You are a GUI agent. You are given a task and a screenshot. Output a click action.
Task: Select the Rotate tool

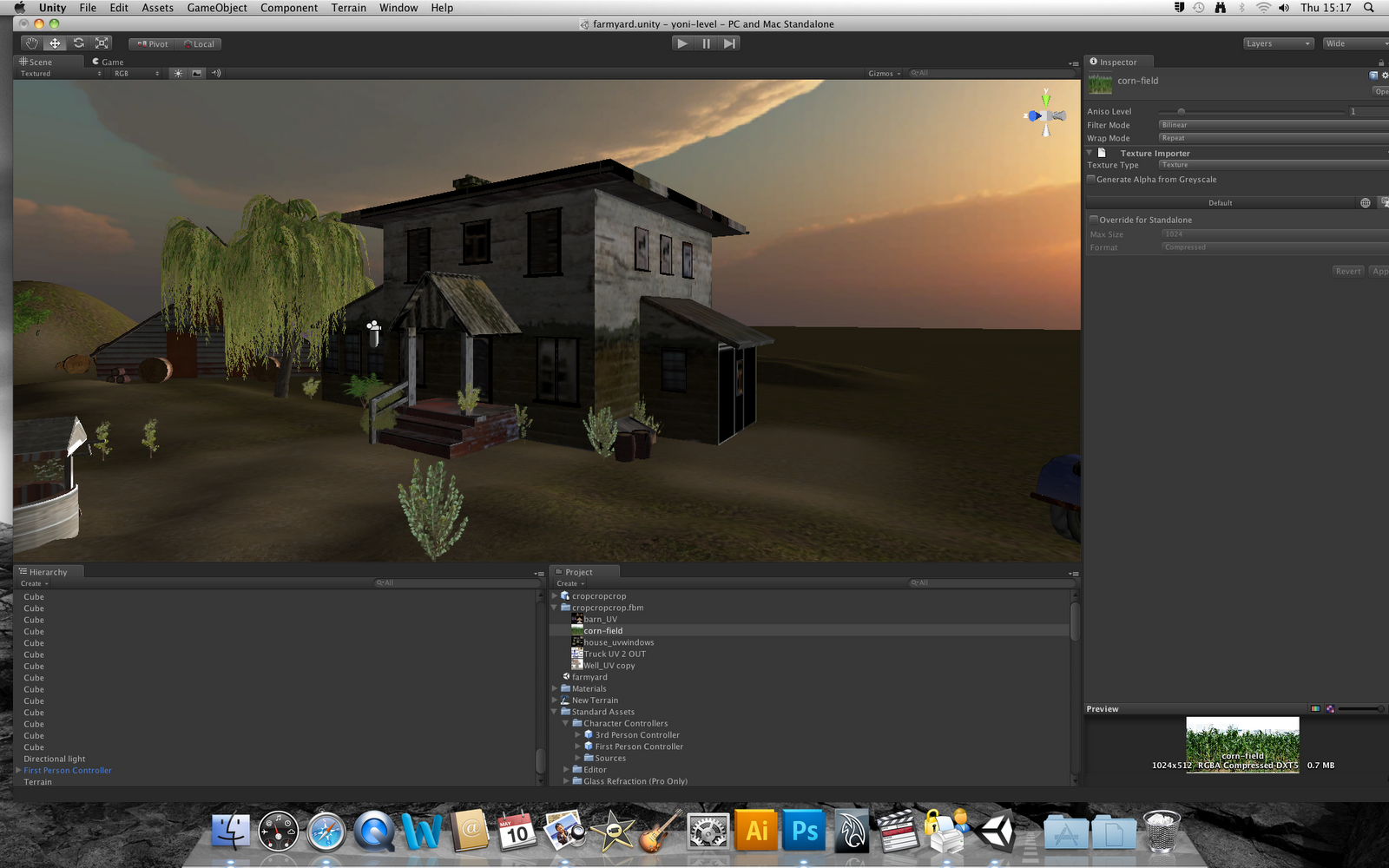coord(78,43)
